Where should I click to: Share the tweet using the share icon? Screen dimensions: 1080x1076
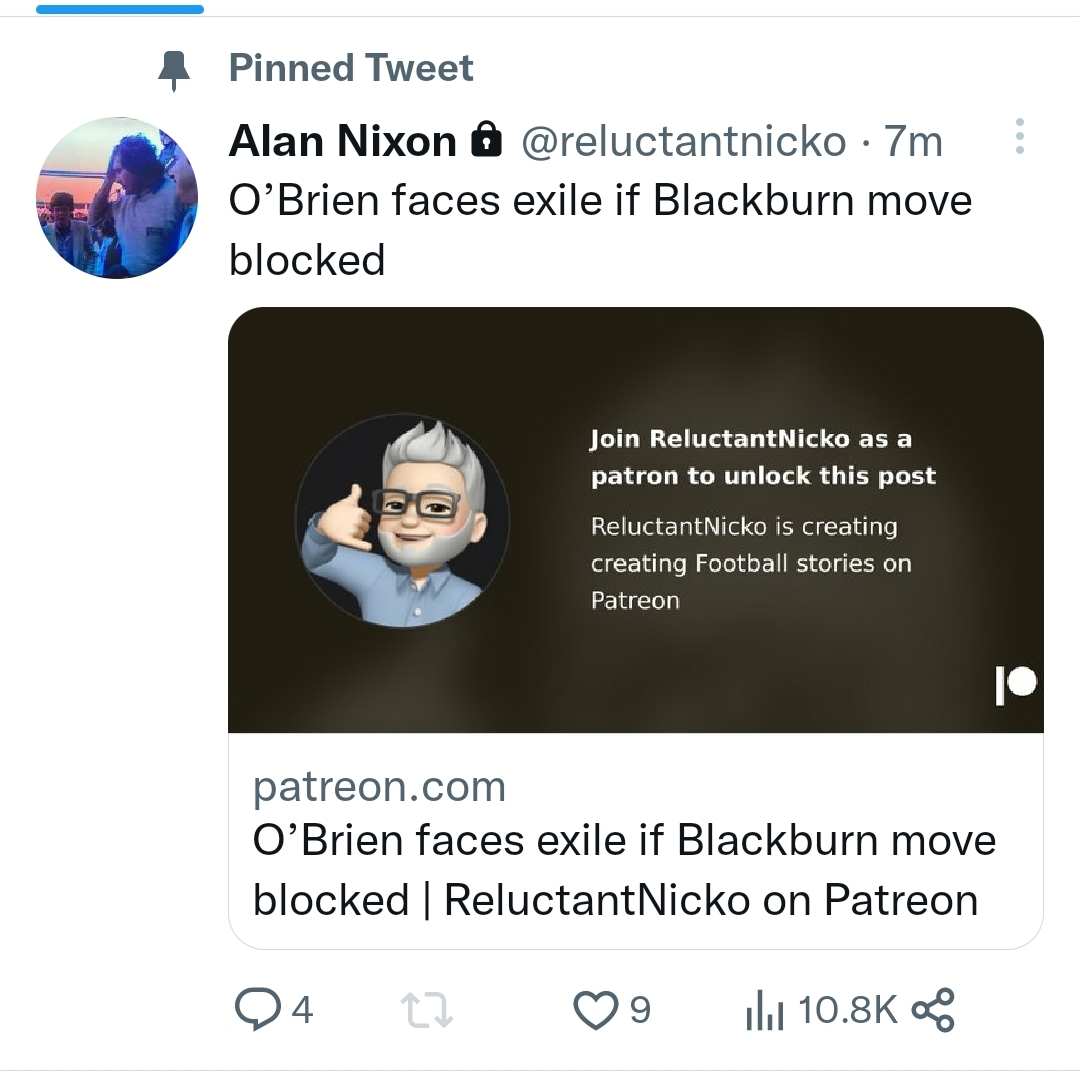933,1009
